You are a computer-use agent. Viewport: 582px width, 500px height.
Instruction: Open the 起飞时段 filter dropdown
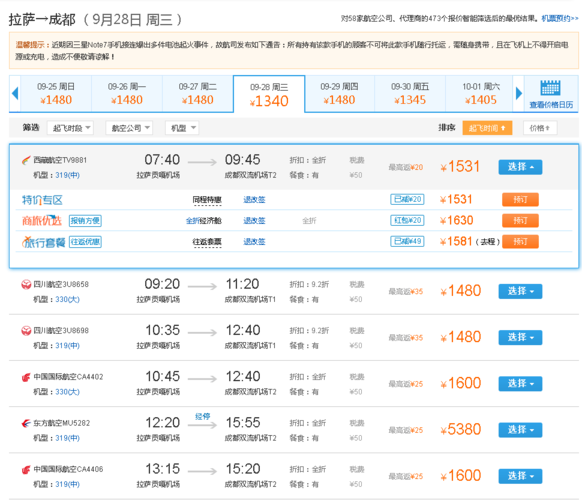click(71, 128)
